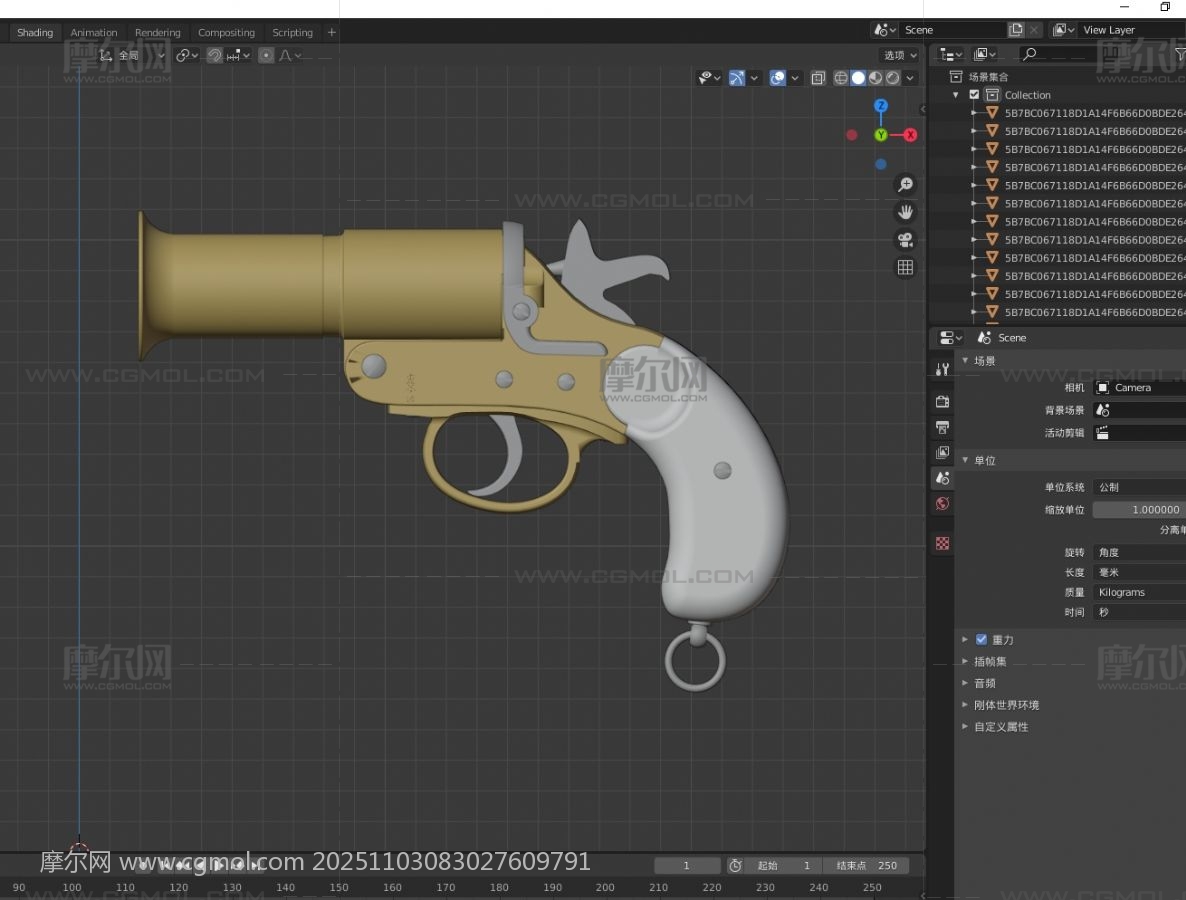Viewport: 1186px width, 900px height.
Task: Click the pan view hand icon
Action: tap(905, 212)
